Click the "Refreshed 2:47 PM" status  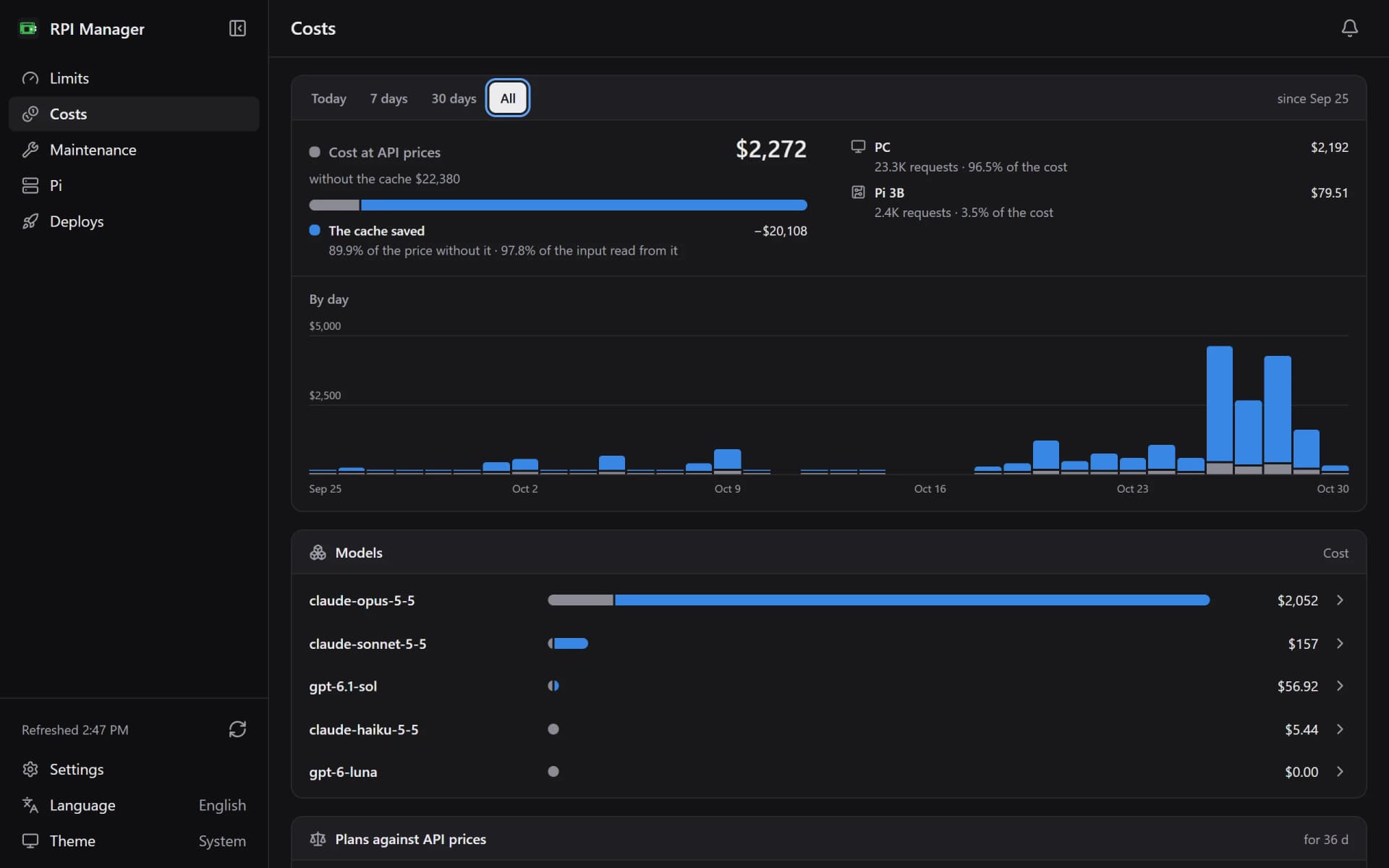pyautogui.click(x=75, y=730)
